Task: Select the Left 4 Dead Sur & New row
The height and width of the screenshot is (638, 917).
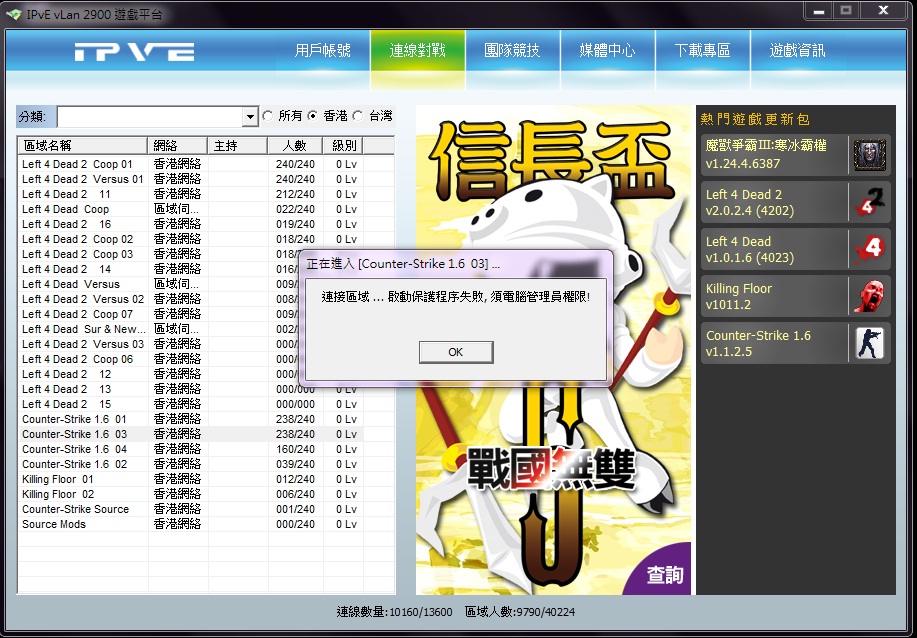Action: coord(159,329)
